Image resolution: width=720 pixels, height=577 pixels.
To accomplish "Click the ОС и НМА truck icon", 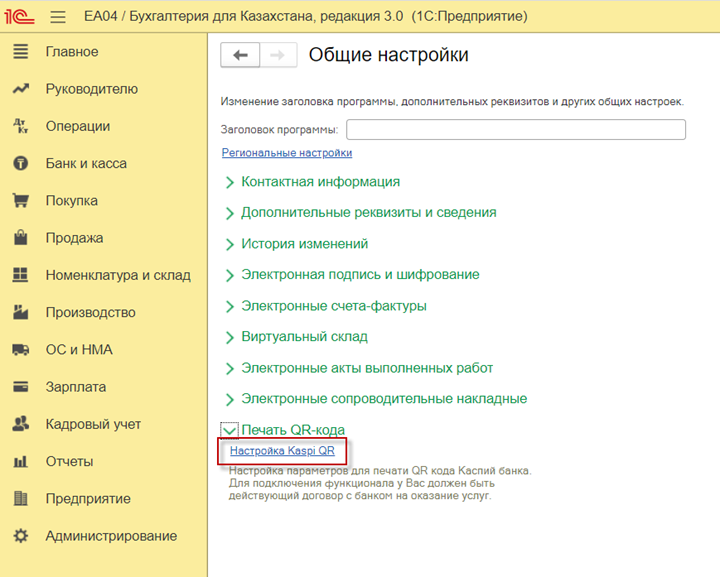I will [21, 350].
